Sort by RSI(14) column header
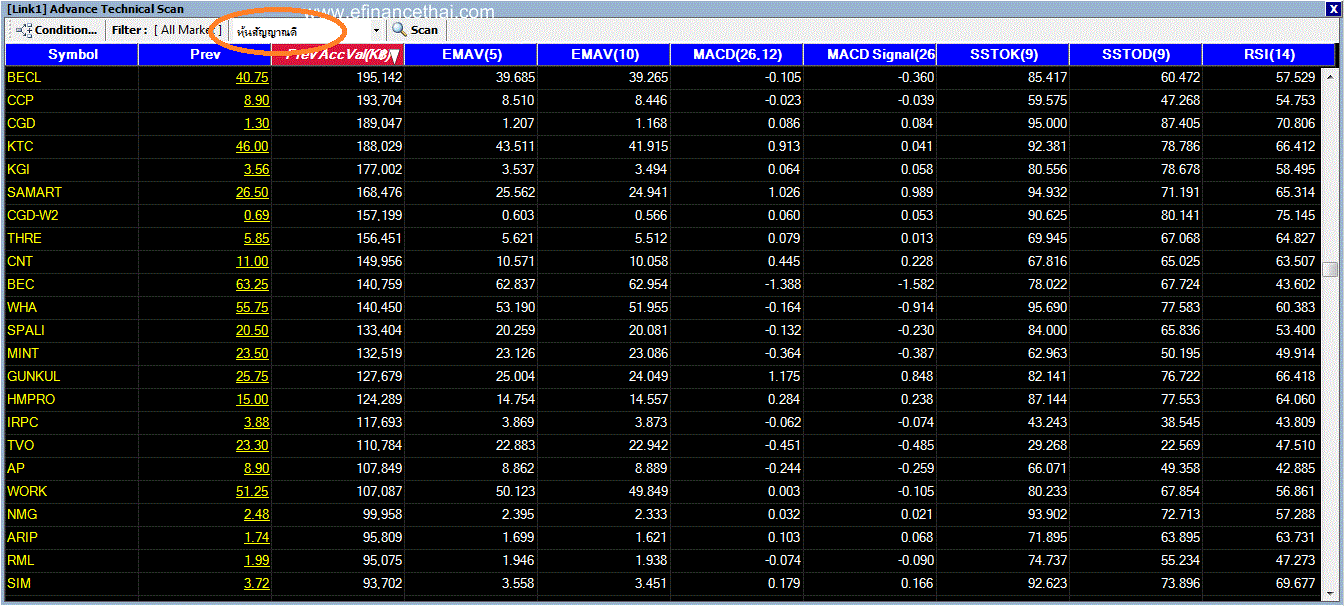This screenshot has width=1344, height=606. tap(1269, 55)
